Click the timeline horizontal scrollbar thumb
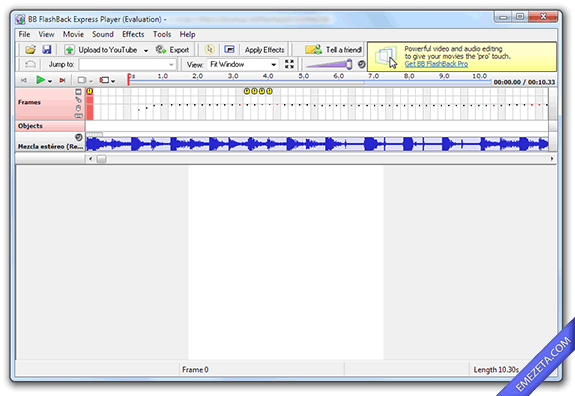This screenshot has width=575, height=396. (x=102, y=159)
